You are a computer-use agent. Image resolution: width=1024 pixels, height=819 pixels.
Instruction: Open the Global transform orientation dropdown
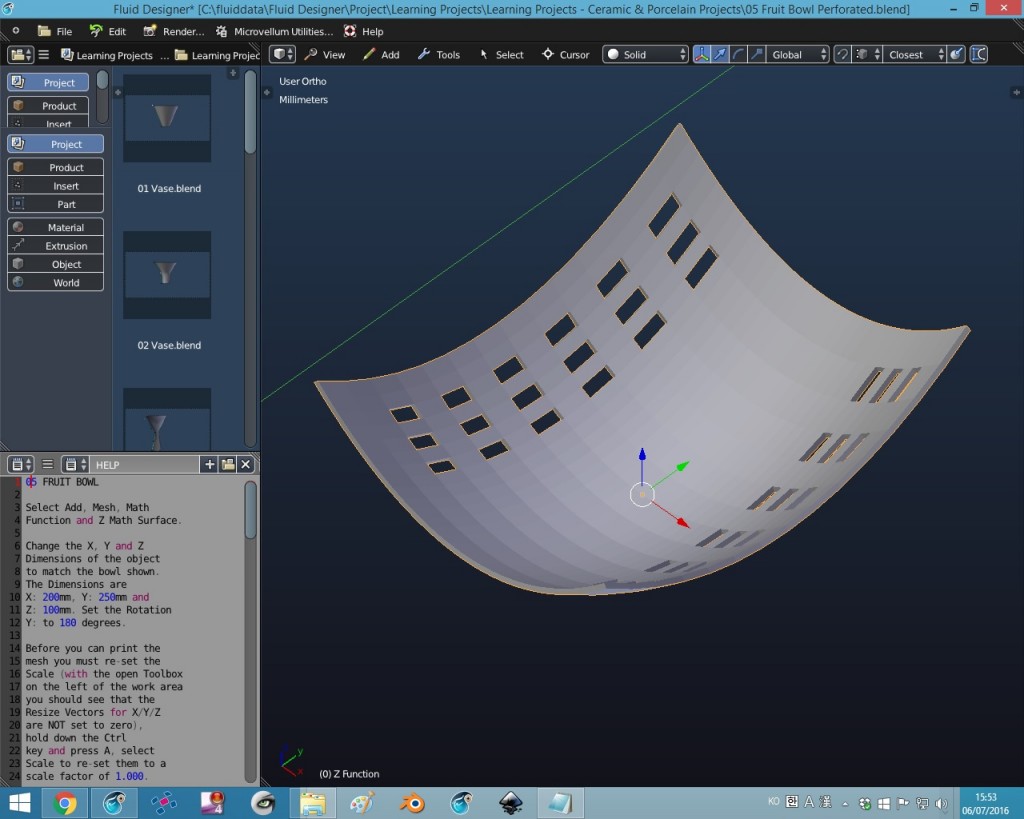tap(797, 54)
